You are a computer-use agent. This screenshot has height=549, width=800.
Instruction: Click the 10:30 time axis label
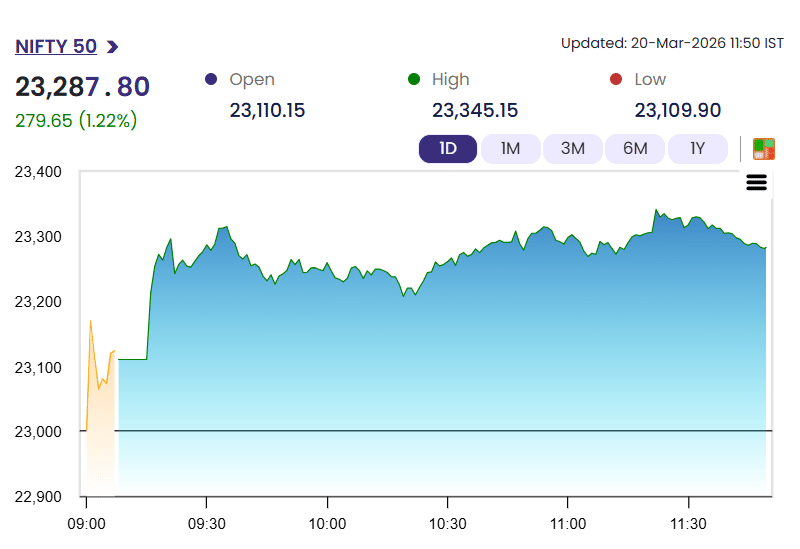pyautogui.click(x=447, y=524)
